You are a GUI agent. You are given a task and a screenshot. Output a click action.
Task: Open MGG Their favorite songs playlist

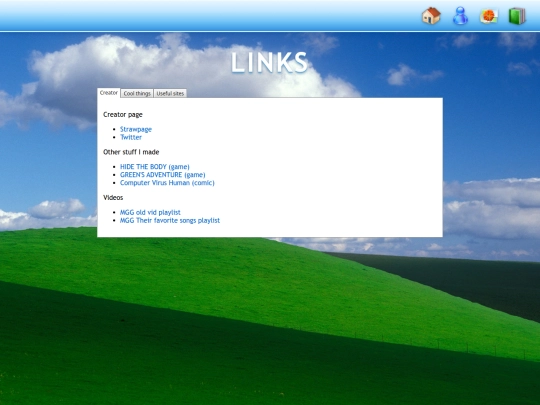170,220
